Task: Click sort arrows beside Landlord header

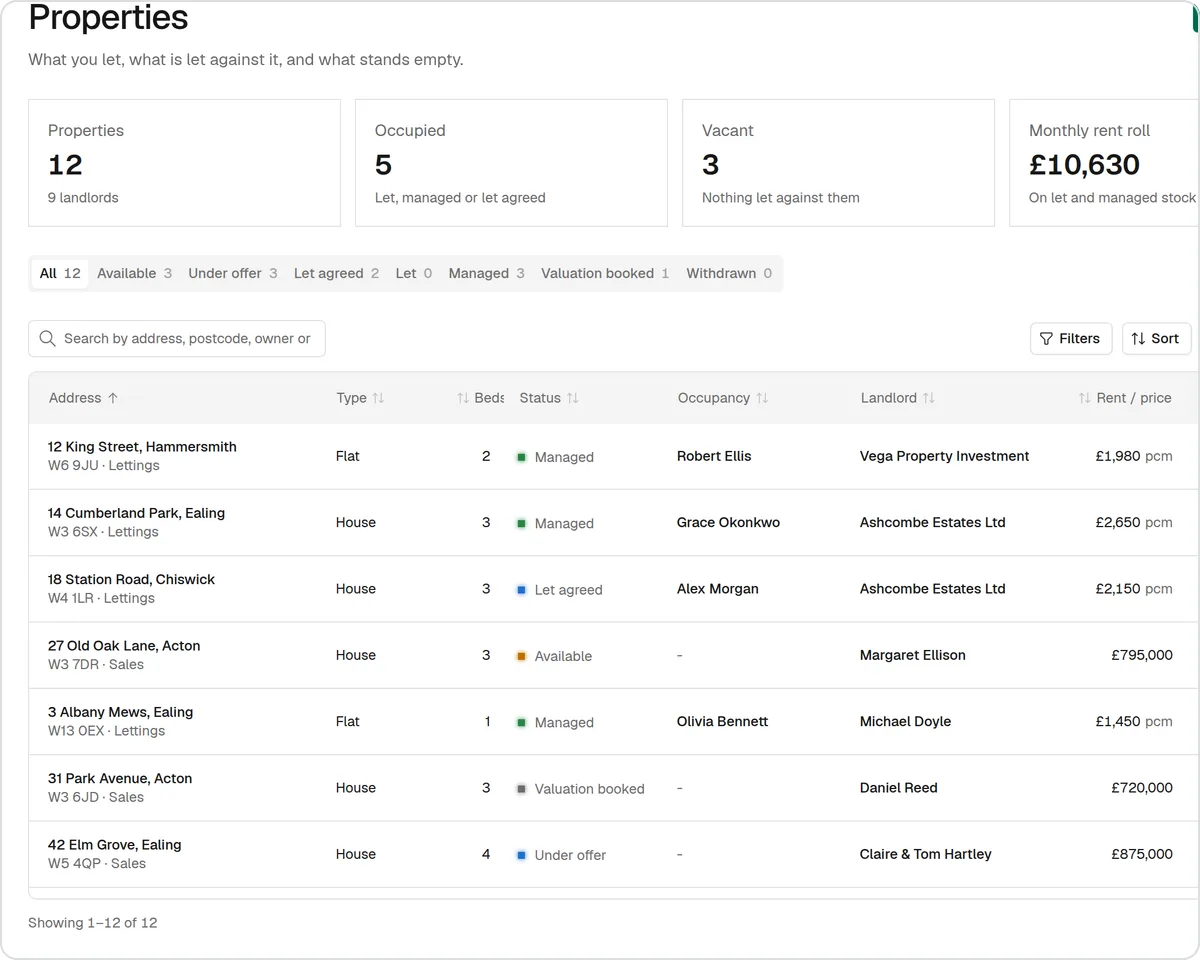Action: tap(928, 398)
